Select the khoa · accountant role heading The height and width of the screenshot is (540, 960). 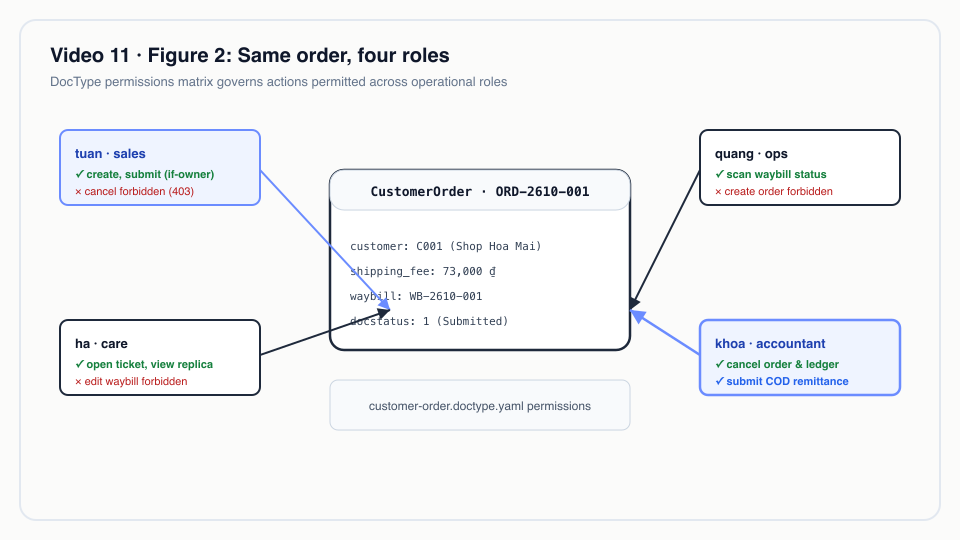(x=770, y=343)
